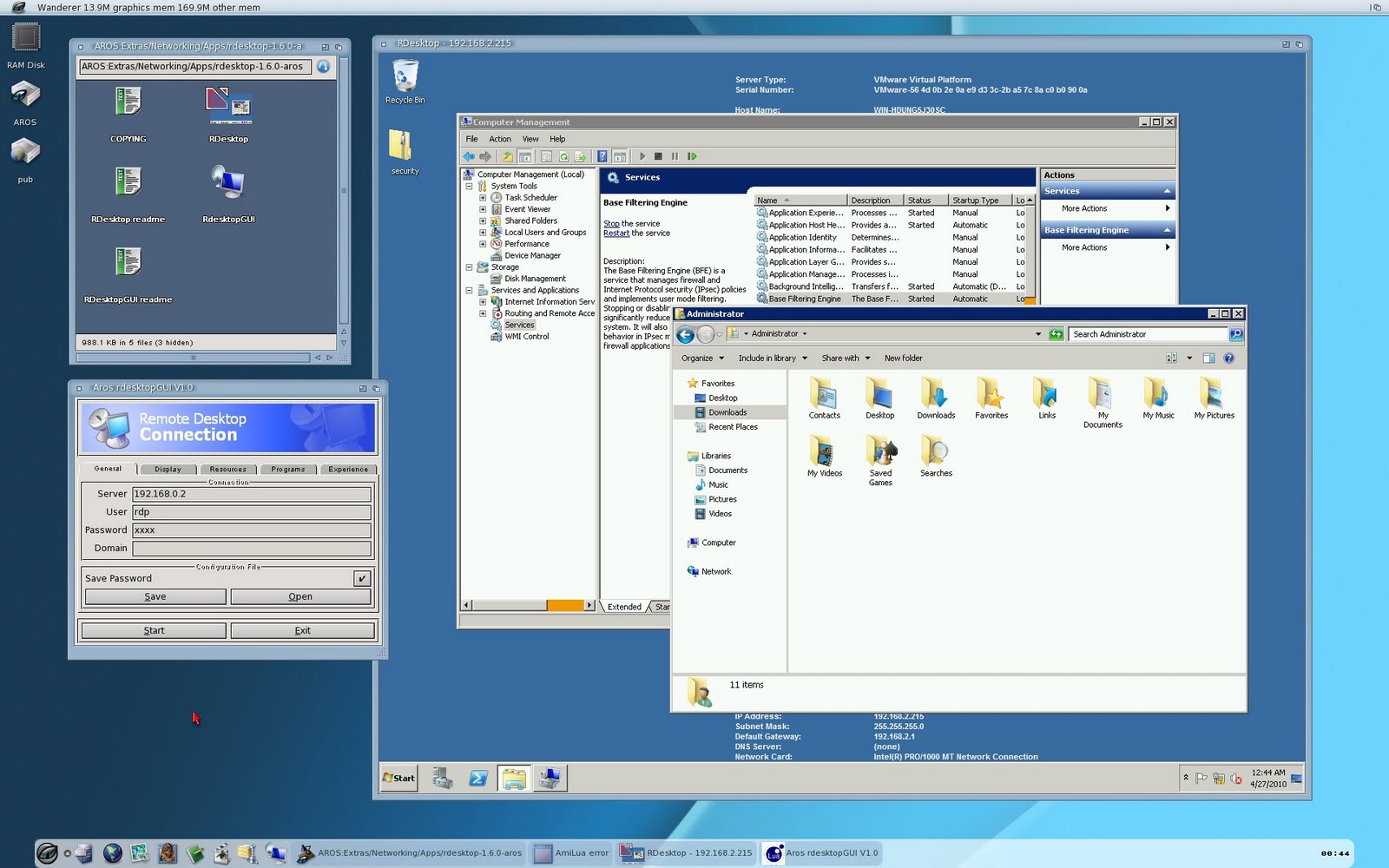Launch PowerShell from the Windows taskbar
The height and width of the screenshot is (868, 1389).
pyautogui.click(x=477, y=779)
